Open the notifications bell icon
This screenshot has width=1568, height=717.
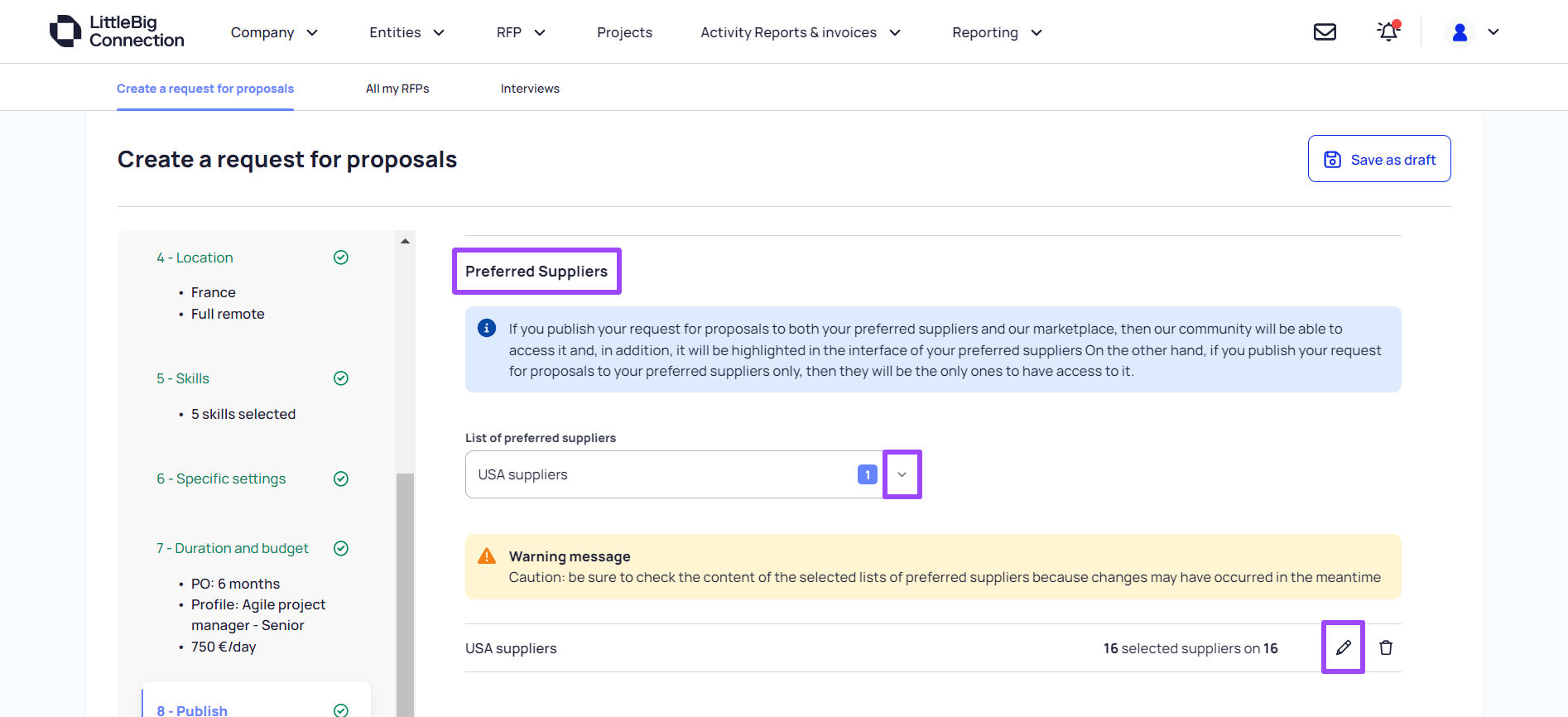[1388, 32]
